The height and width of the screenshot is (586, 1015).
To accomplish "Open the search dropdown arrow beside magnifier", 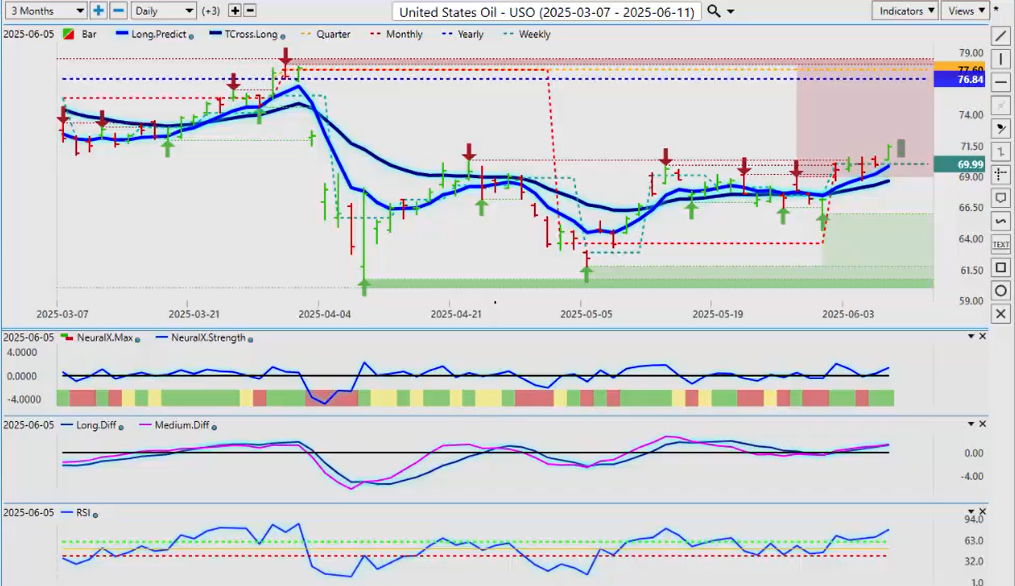I will click(731, 12).
